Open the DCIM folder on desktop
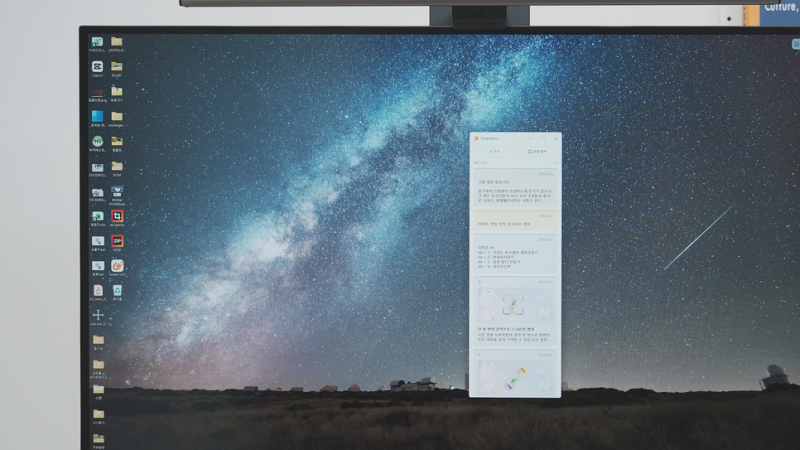 coord(117,166)
